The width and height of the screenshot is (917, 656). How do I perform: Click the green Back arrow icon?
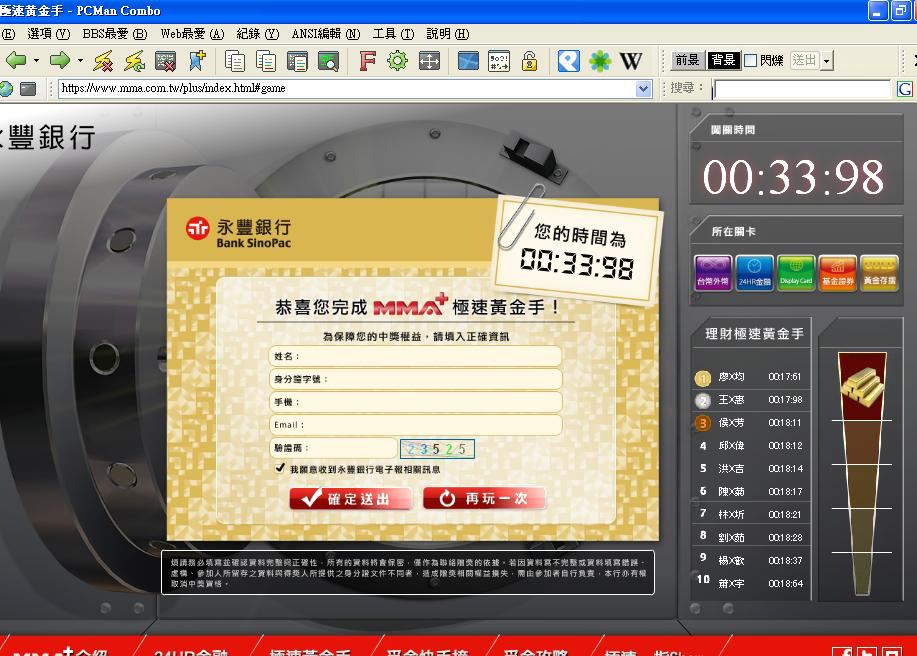tap(16, 60)
